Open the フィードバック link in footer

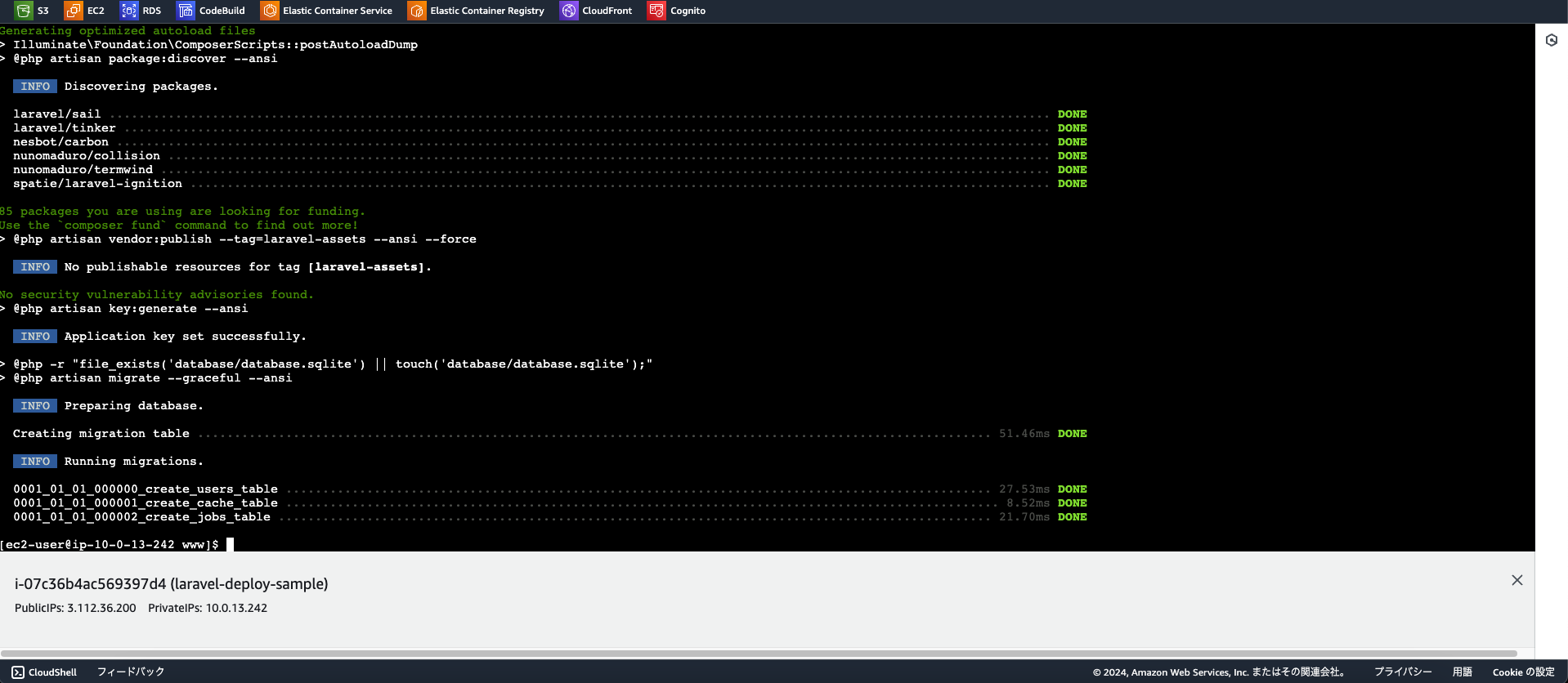coord(131,672)
